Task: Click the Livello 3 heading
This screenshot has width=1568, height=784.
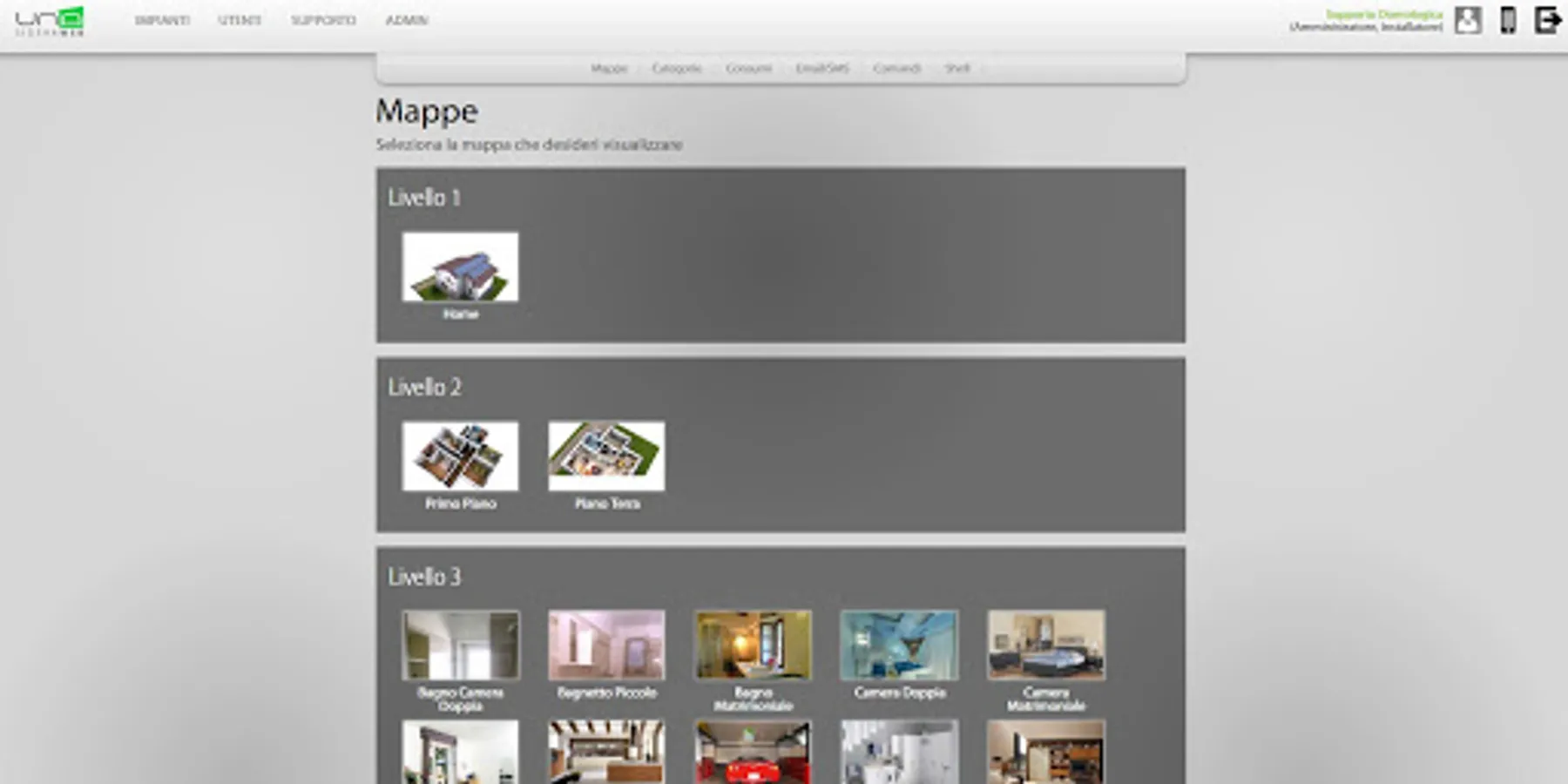Action: pos(424,577)
